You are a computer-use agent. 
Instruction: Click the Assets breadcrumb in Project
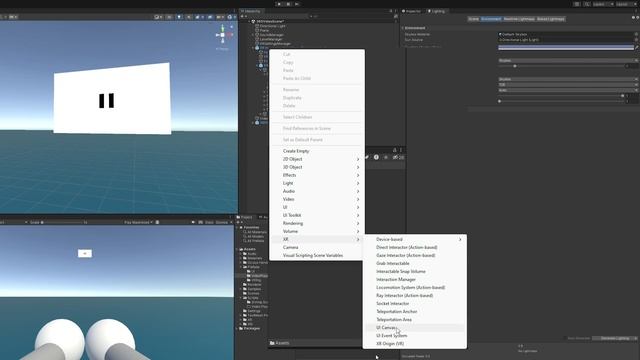(x=282, y=343)
